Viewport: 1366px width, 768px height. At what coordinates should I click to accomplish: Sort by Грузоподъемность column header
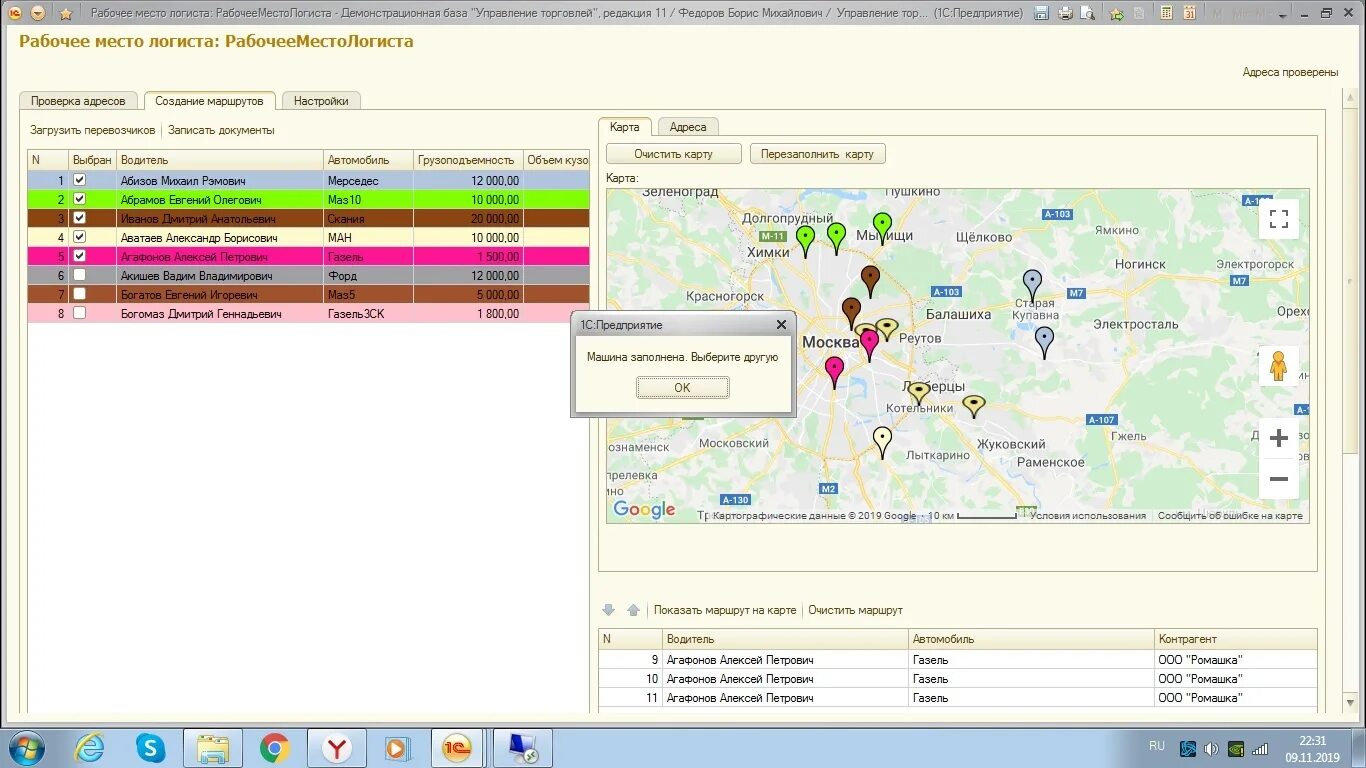(468, 160)
